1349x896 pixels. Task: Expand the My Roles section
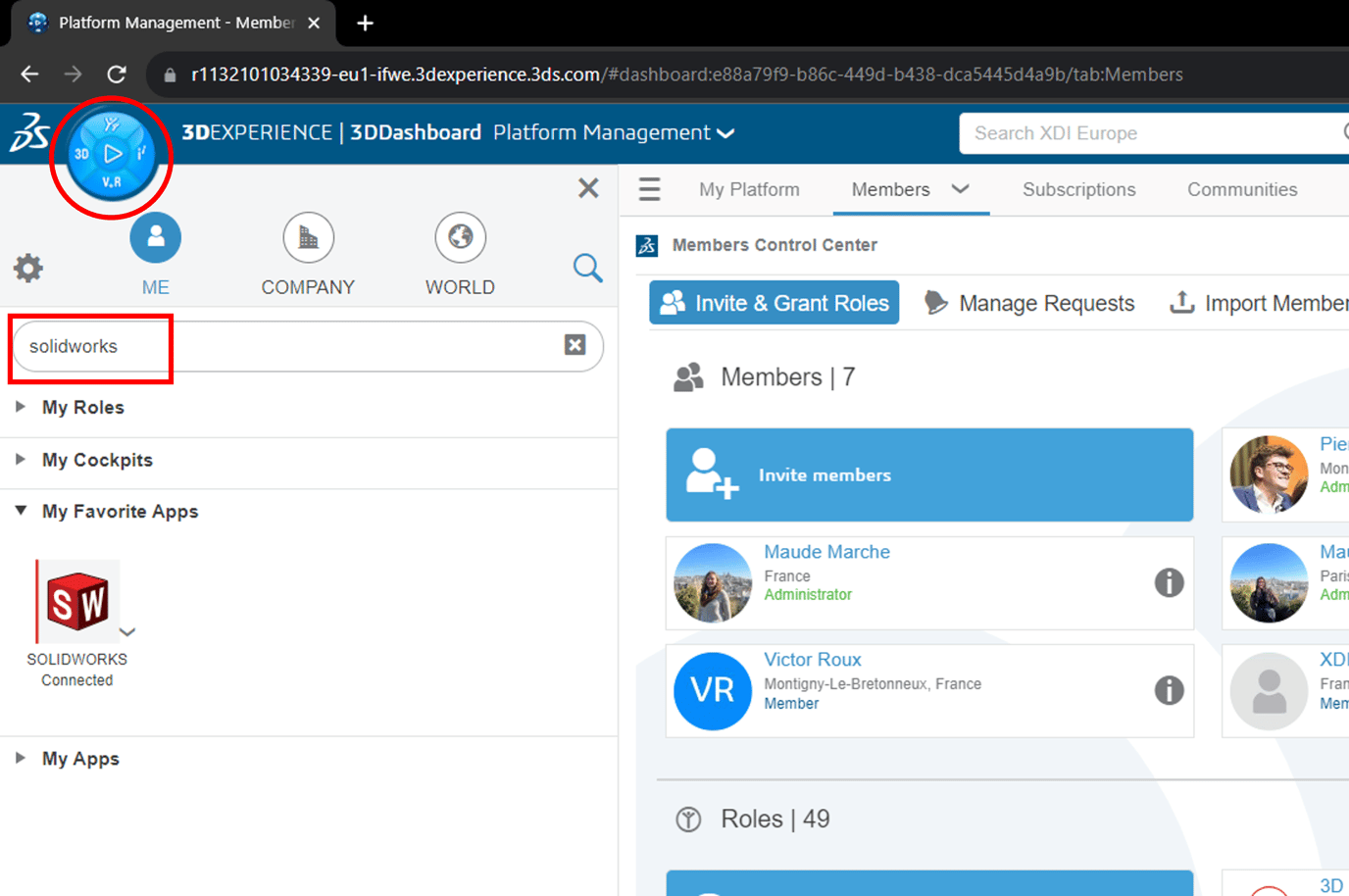click(x=21, y=407)
